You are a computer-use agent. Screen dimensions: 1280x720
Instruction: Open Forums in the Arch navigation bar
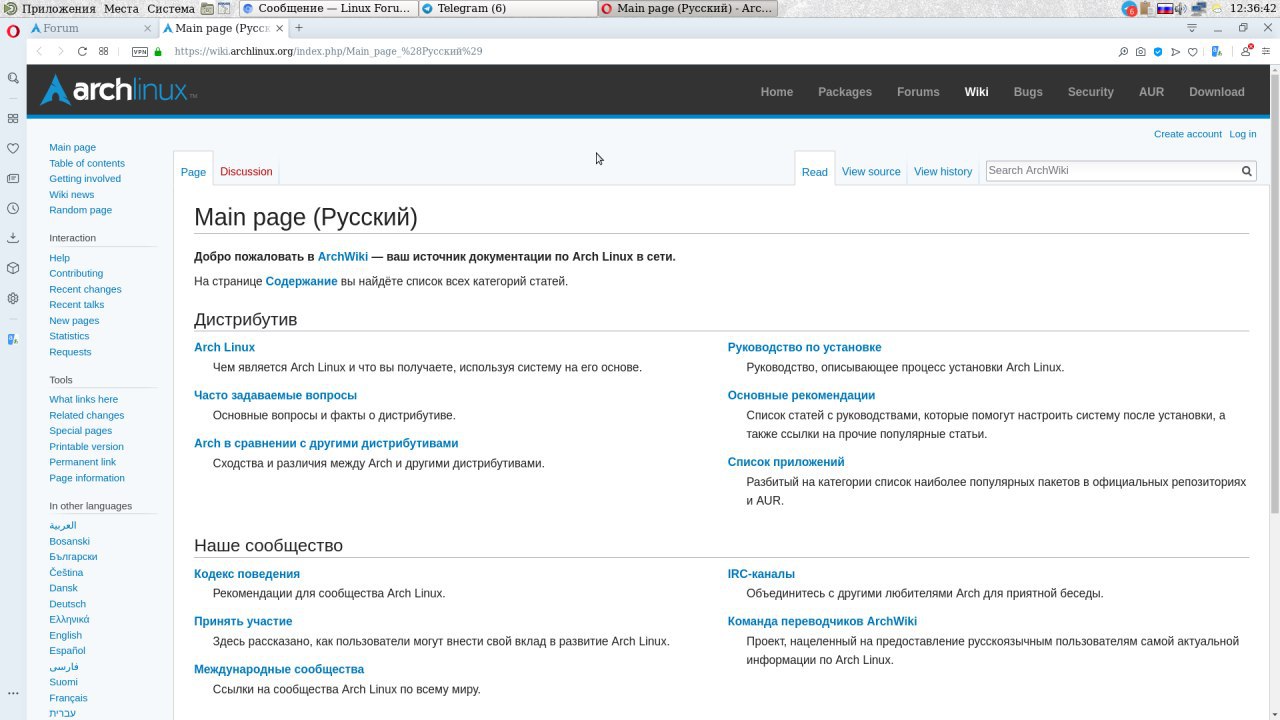(918, 92)
